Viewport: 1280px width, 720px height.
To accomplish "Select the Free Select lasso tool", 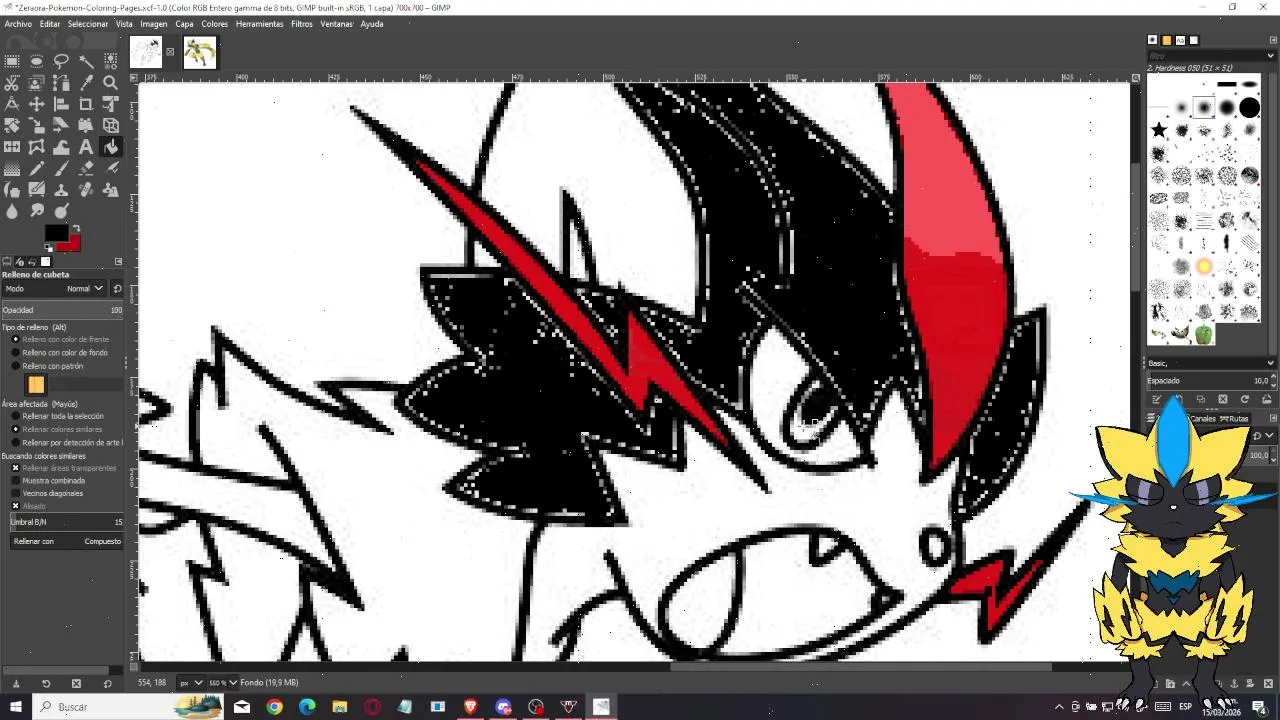I will [61, 62].
